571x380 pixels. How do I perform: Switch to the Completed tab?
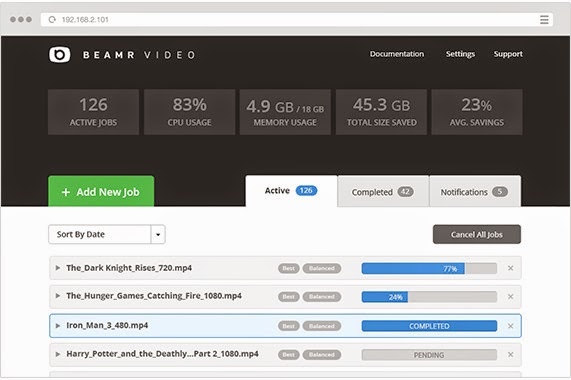[x=383, y=191]
